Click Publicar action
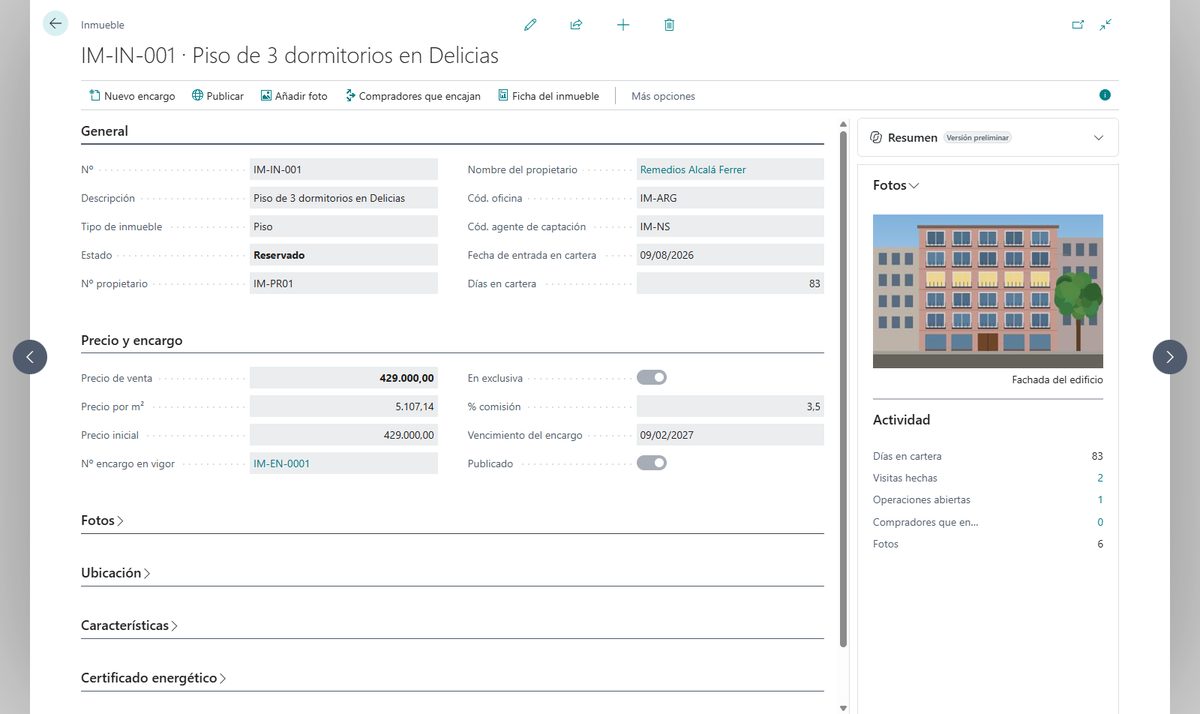Viewport: 1200px width, 714px height. tap(217, 96)
